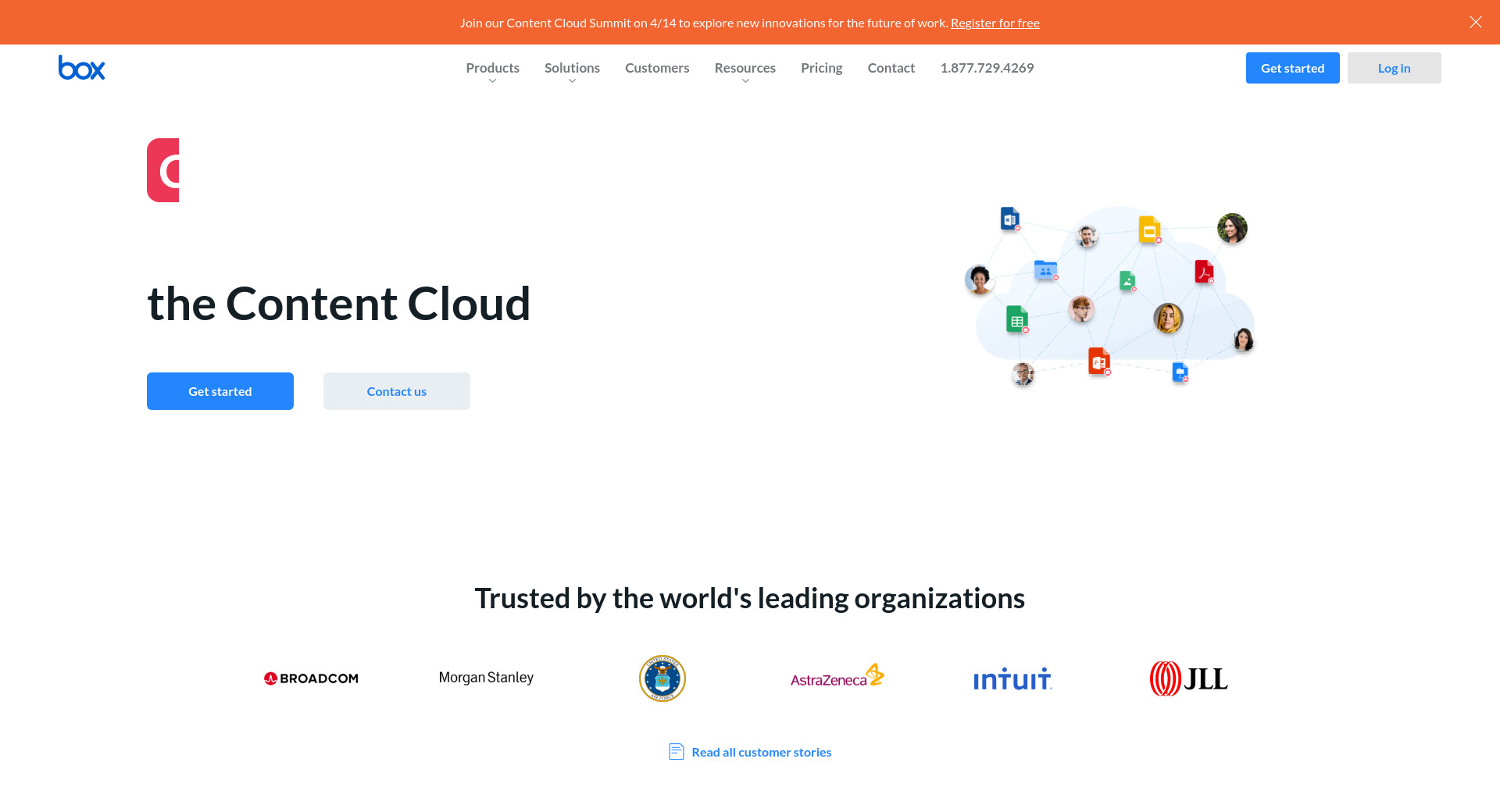Go to the Customers page
The width and height of the screenshot is (1500, 812).
(657, 68)
